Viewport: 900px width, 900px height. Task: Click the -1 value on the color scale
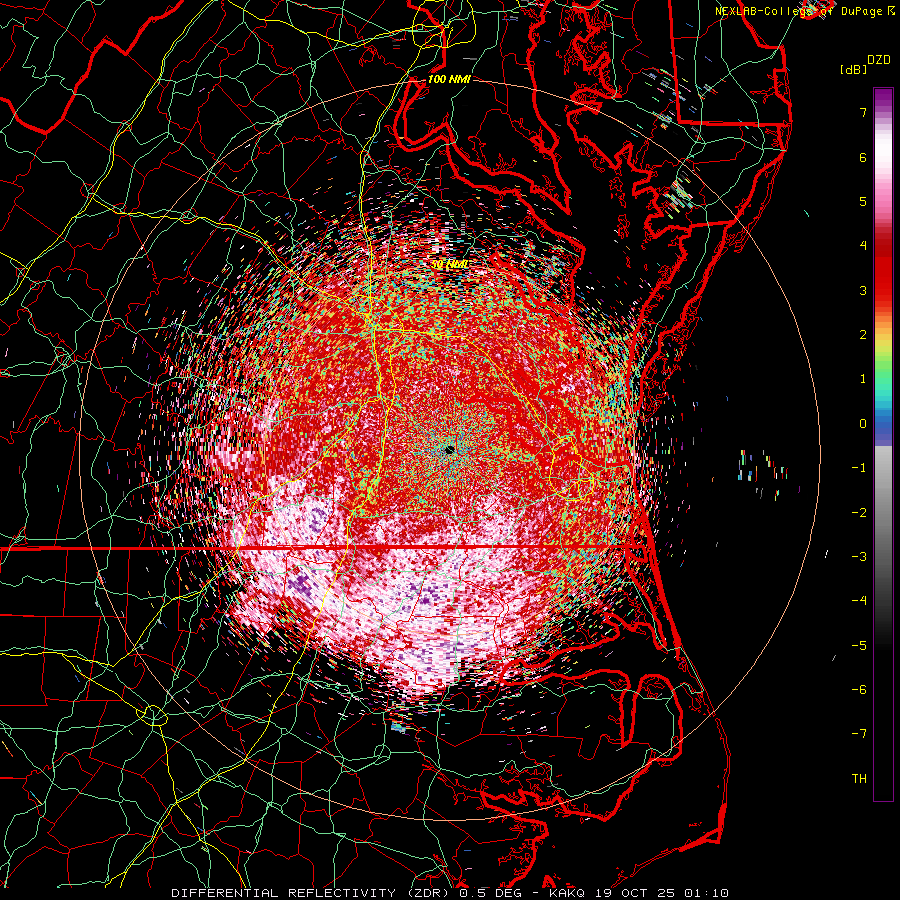pyautogui.click(x=859, y=468)
